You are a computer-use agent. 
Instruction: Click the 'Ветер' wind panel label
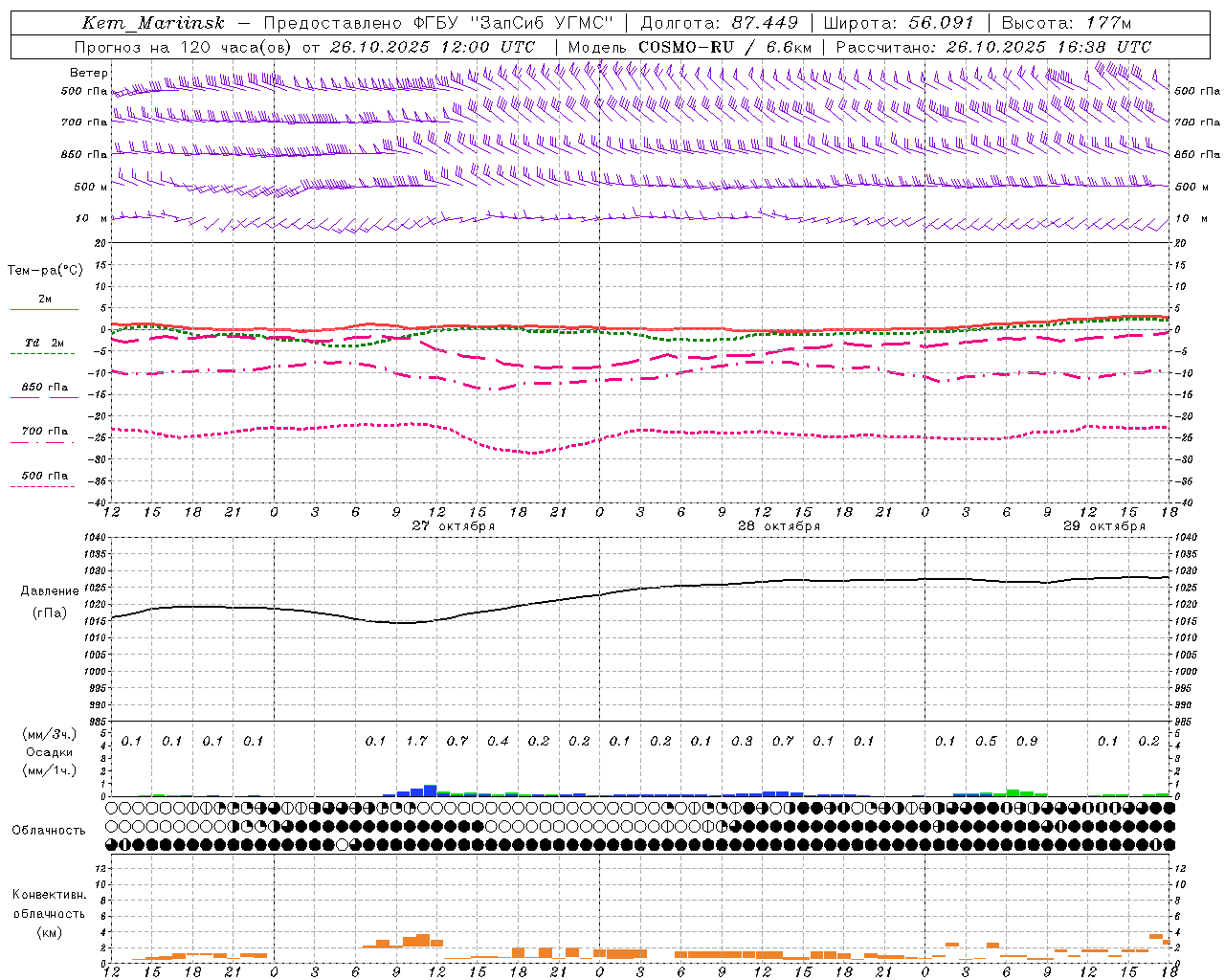pos(89,73)
